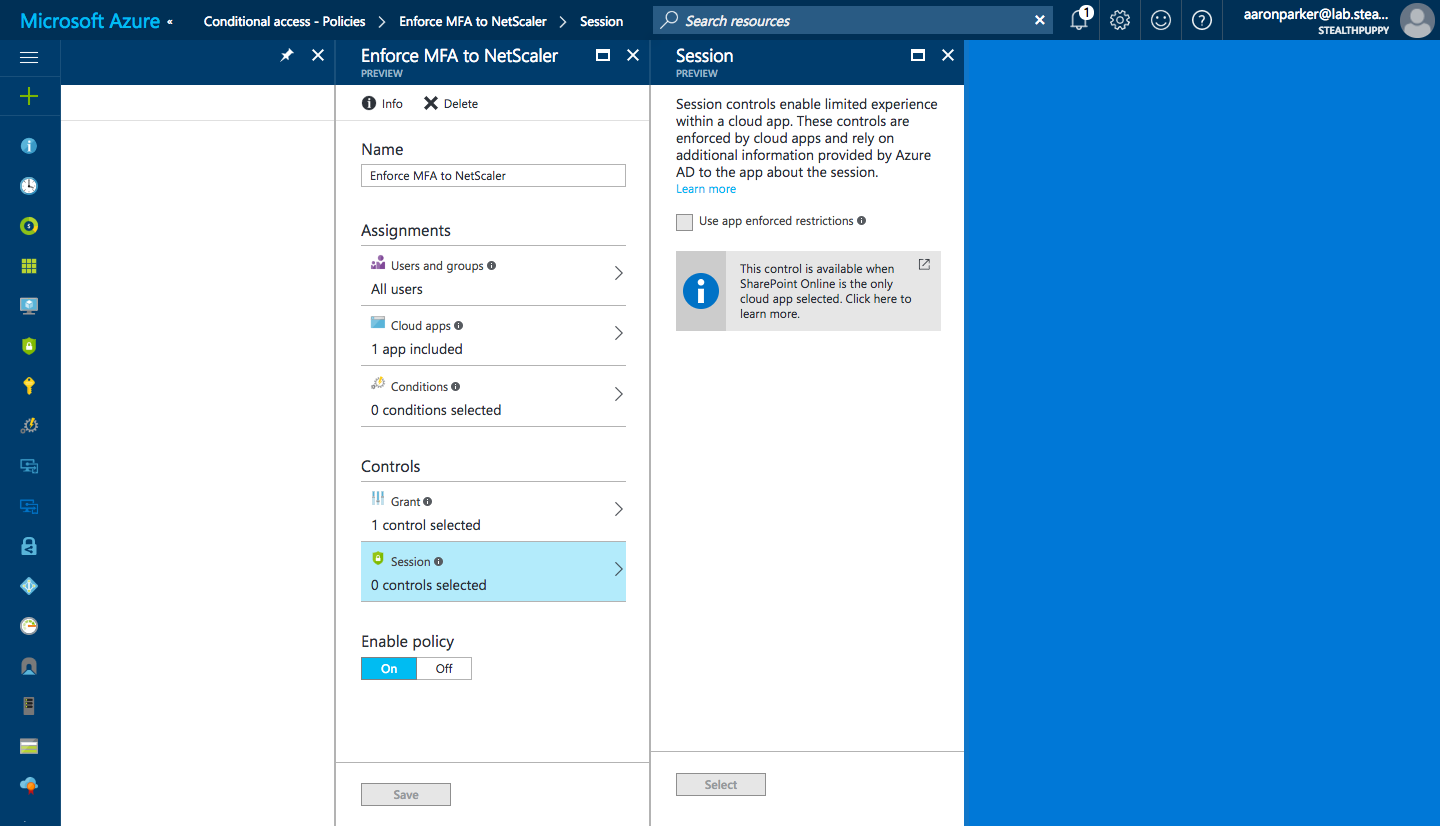Check Use app enforced restrictions checkbox

(684, 222)
